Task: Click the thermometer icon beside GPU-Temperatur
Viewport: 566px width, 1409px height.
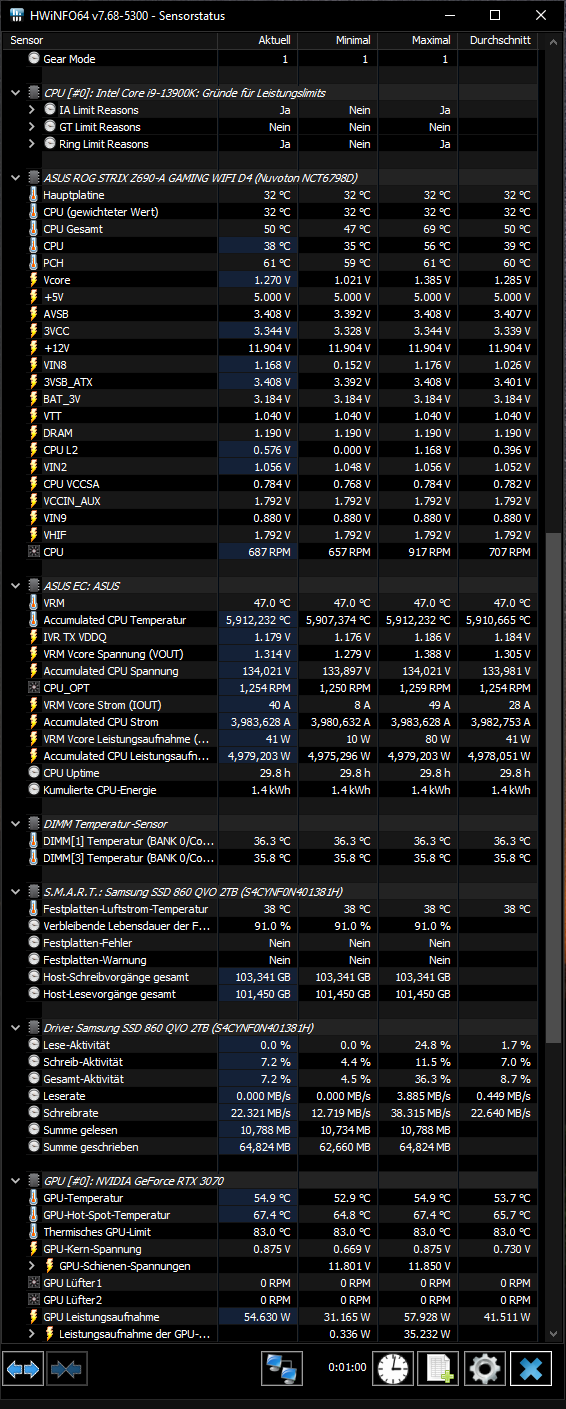Action: [x=35, y=1198]
